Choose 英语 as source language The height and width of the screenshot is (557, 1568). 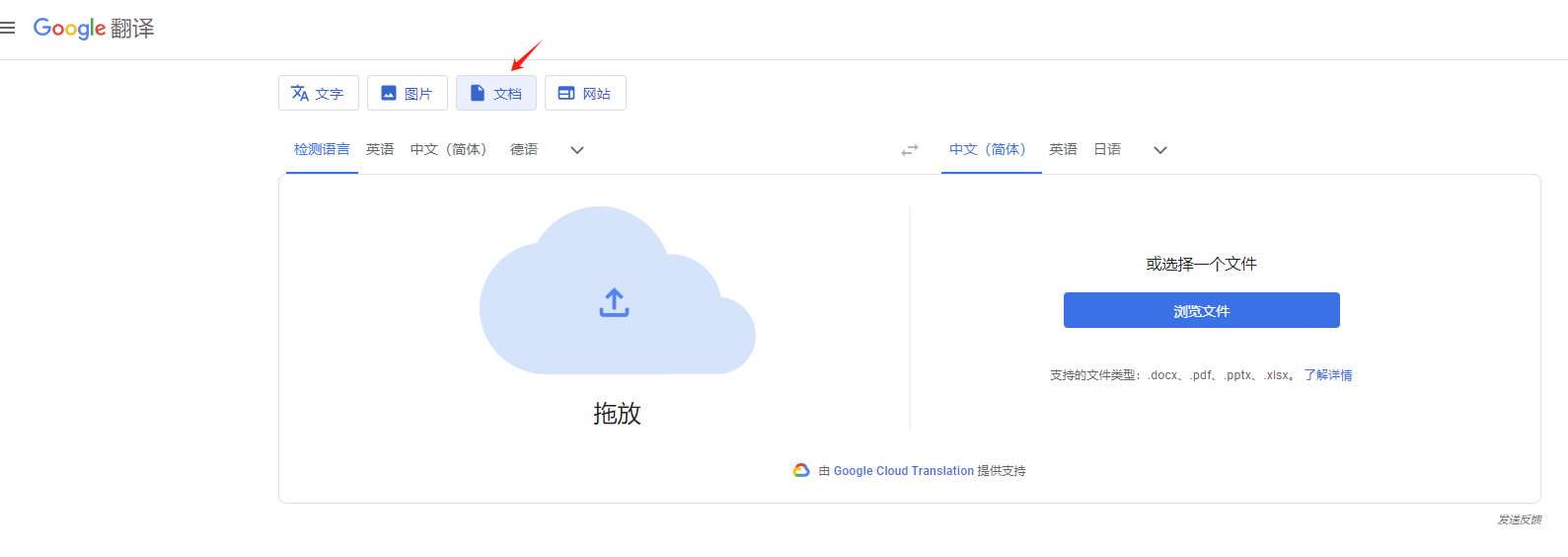[380, 149]
